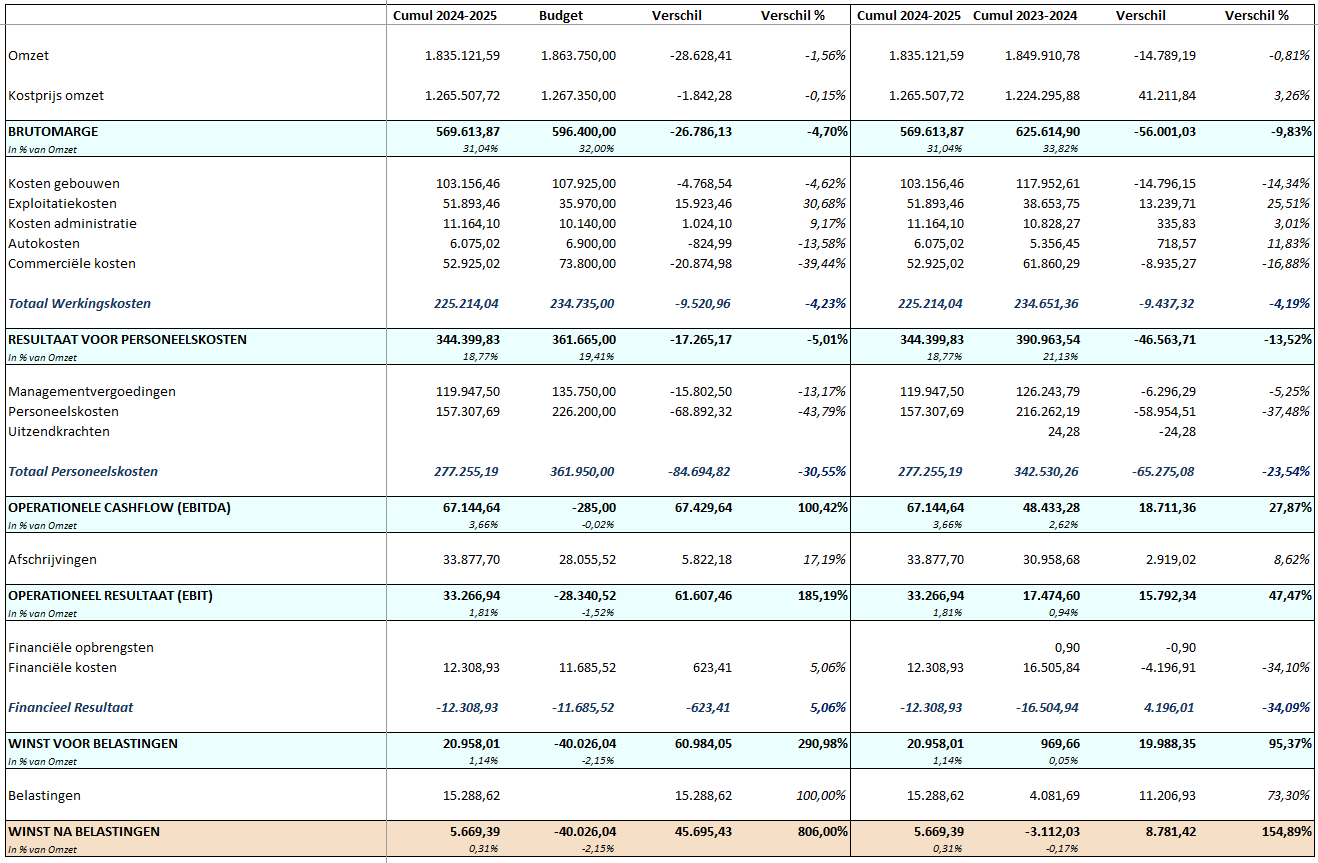The height and width of the screenshot is (863, 1318).
Task: Select the BRUTOMARGE row label
Action: click(x=53, y=132)
